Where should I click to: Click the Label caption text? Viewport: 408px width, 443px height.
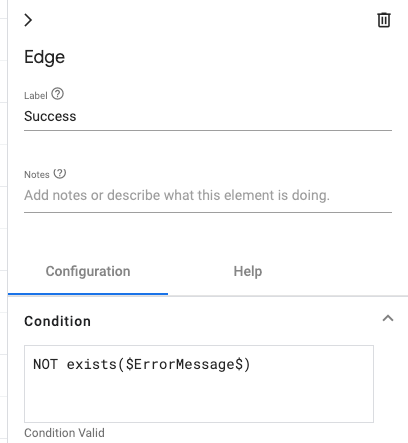click(36, 96)
